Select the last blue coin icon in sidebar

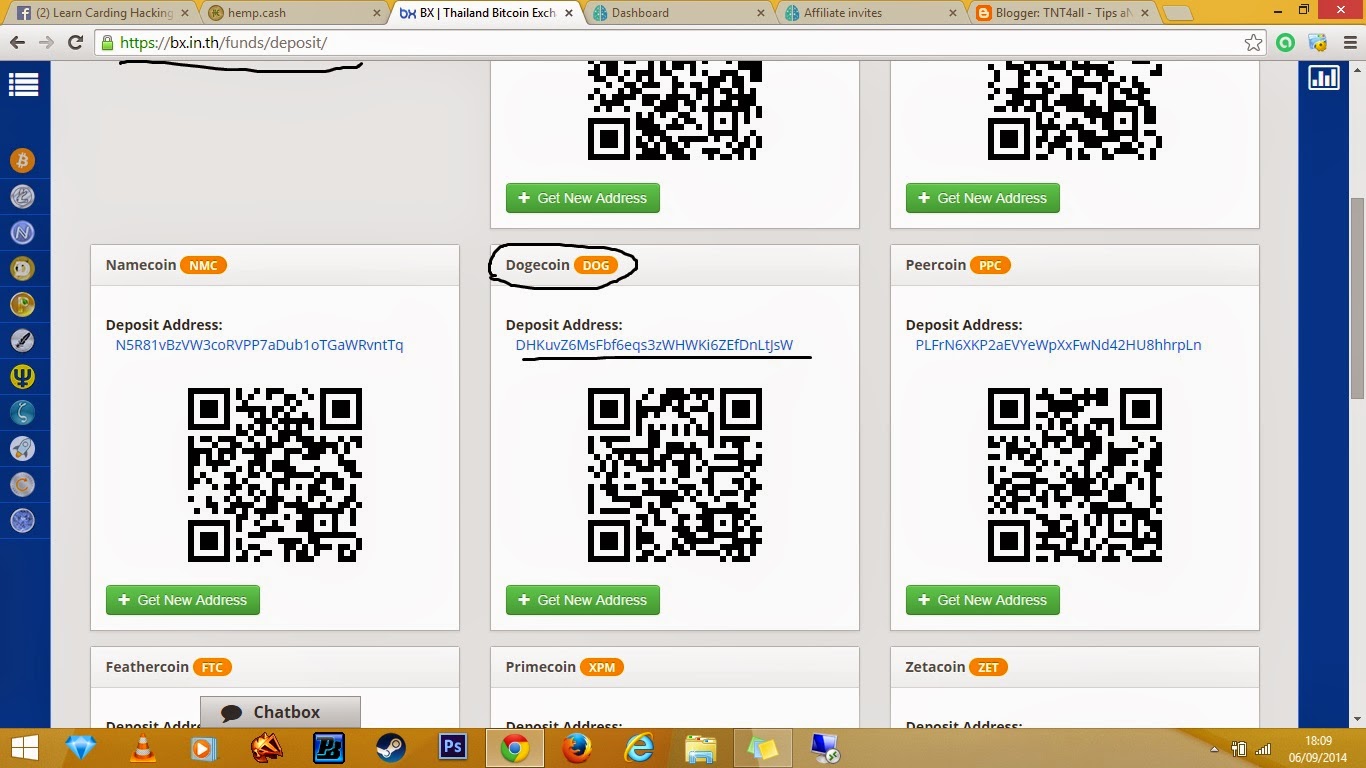pyautogui.click(x=22, y=520)
